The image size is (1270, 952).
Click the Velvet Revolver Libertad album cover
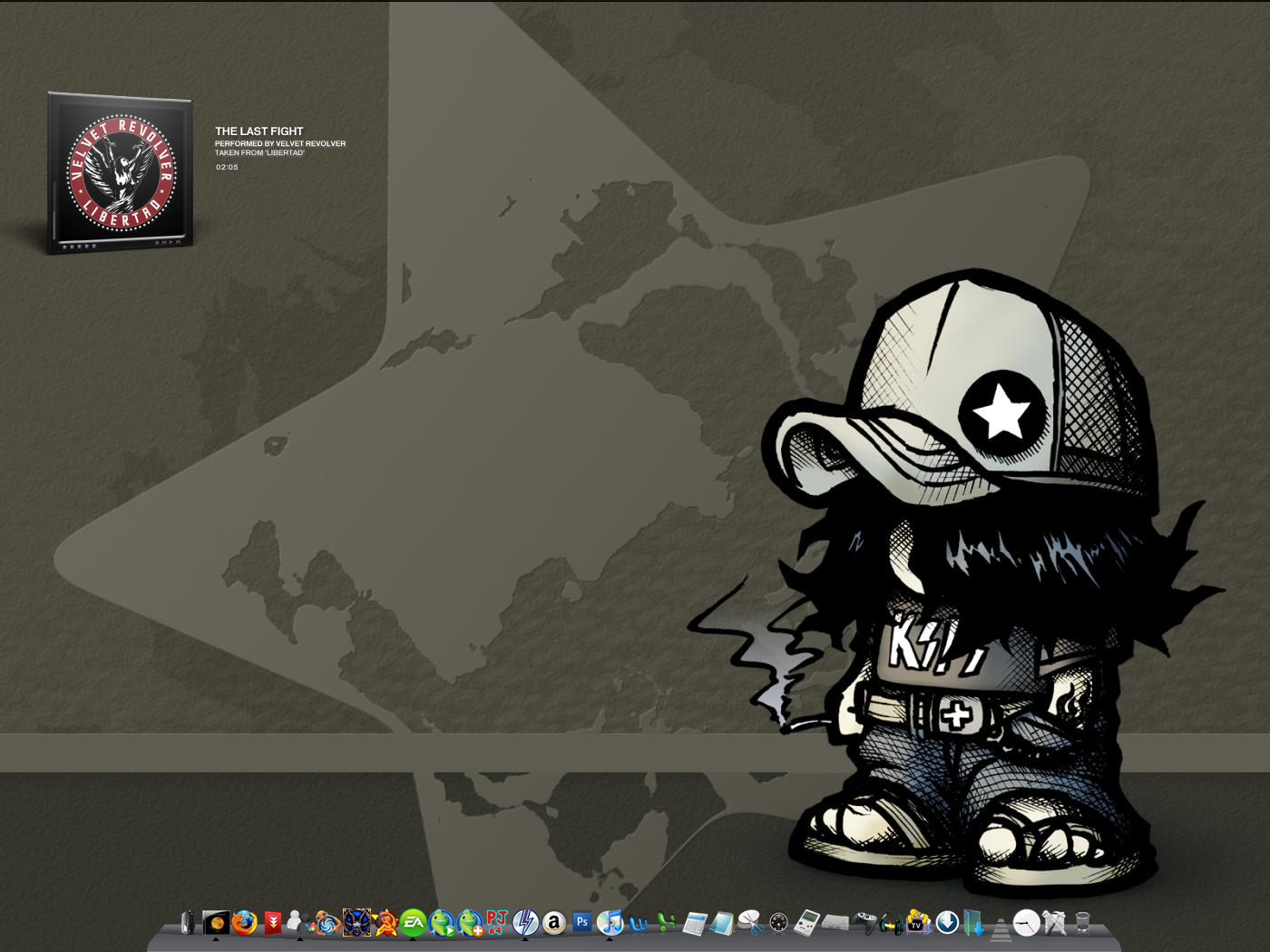pyautogui.click(x=121, y=172)
